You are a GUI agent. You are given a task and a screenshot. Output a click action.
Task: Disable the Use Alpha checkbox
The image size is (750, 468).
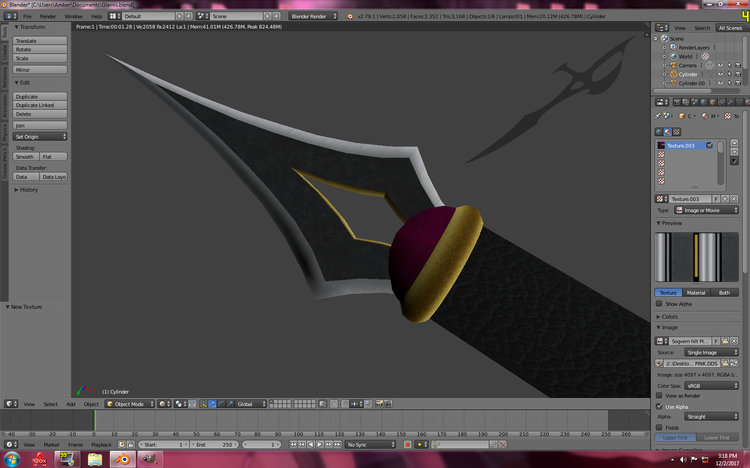(659, 406)
